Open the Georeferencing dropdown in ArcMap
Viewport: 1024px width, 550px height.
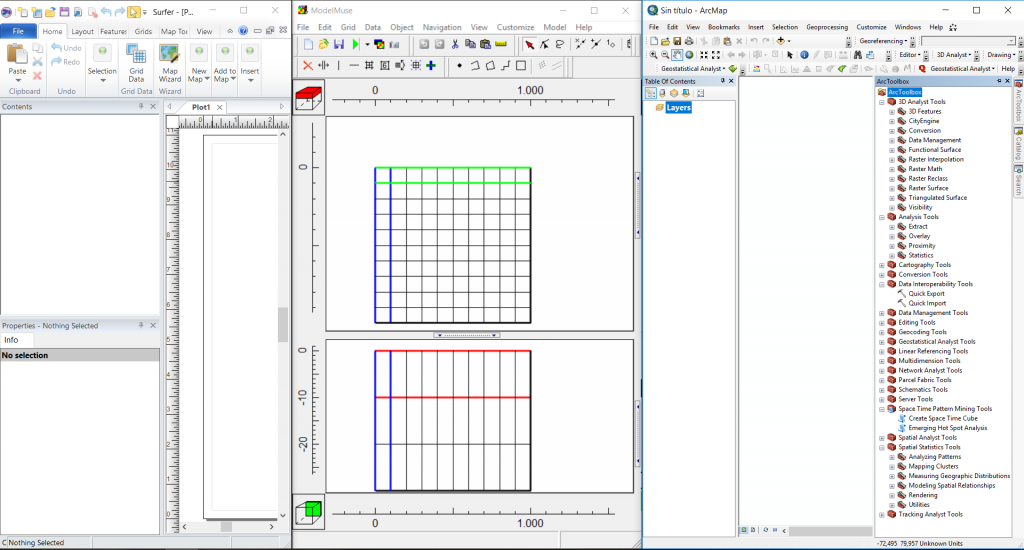884,40
